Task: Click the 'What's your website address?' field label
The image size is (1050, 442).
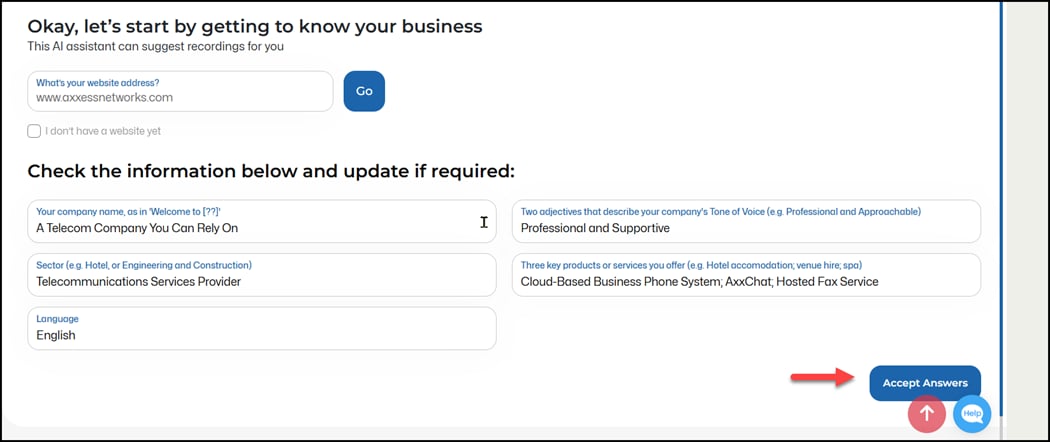Action: tap(97, 82)
